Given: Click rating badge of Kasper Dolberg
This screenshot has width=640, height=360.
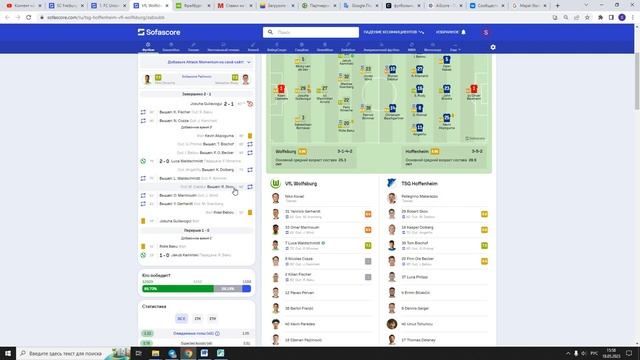Looking at the screenshot, I should [x=484, y=230].
